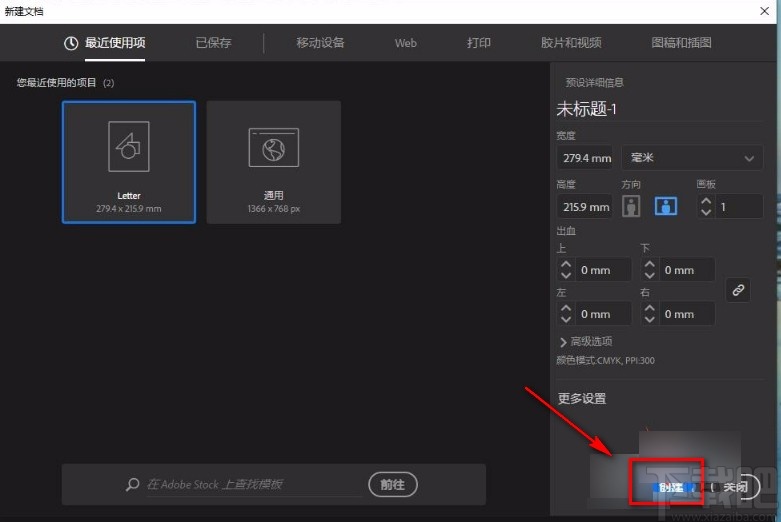Click the Adobe Stock template search field
The image size is (781, 522).
[x=254, y=484]
